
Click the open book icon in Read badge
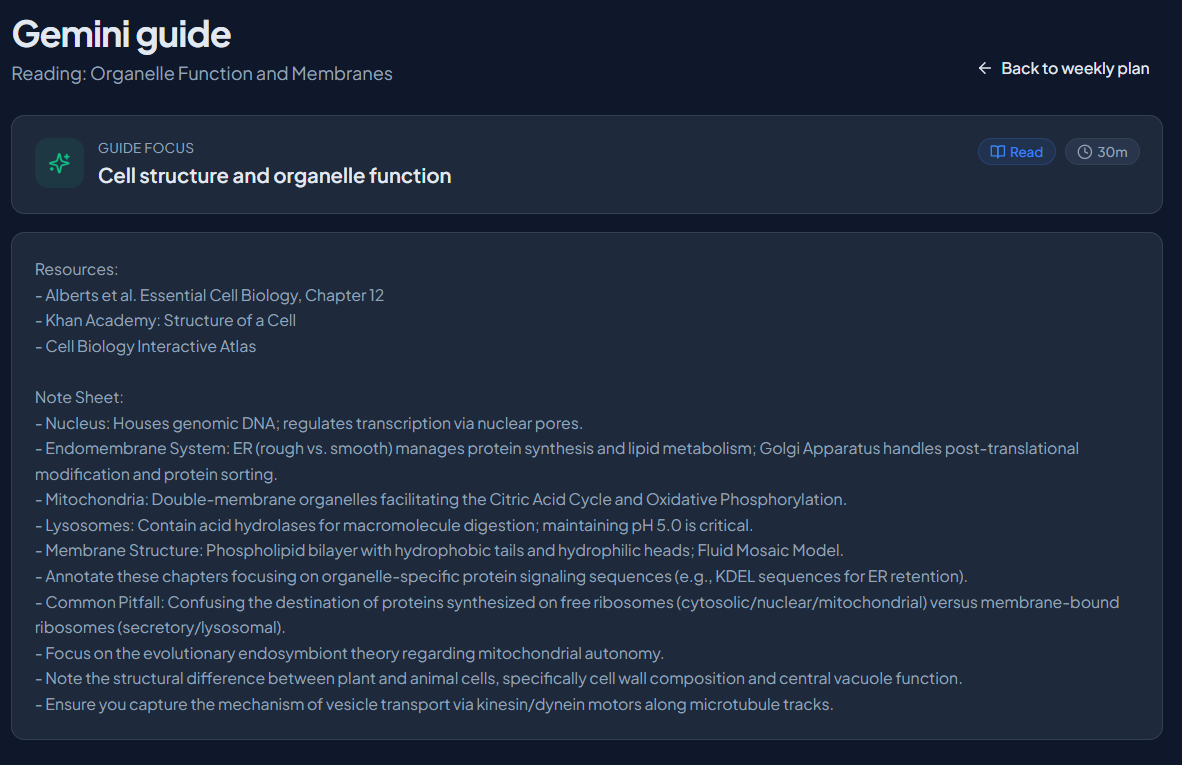(x=997, y=152)
